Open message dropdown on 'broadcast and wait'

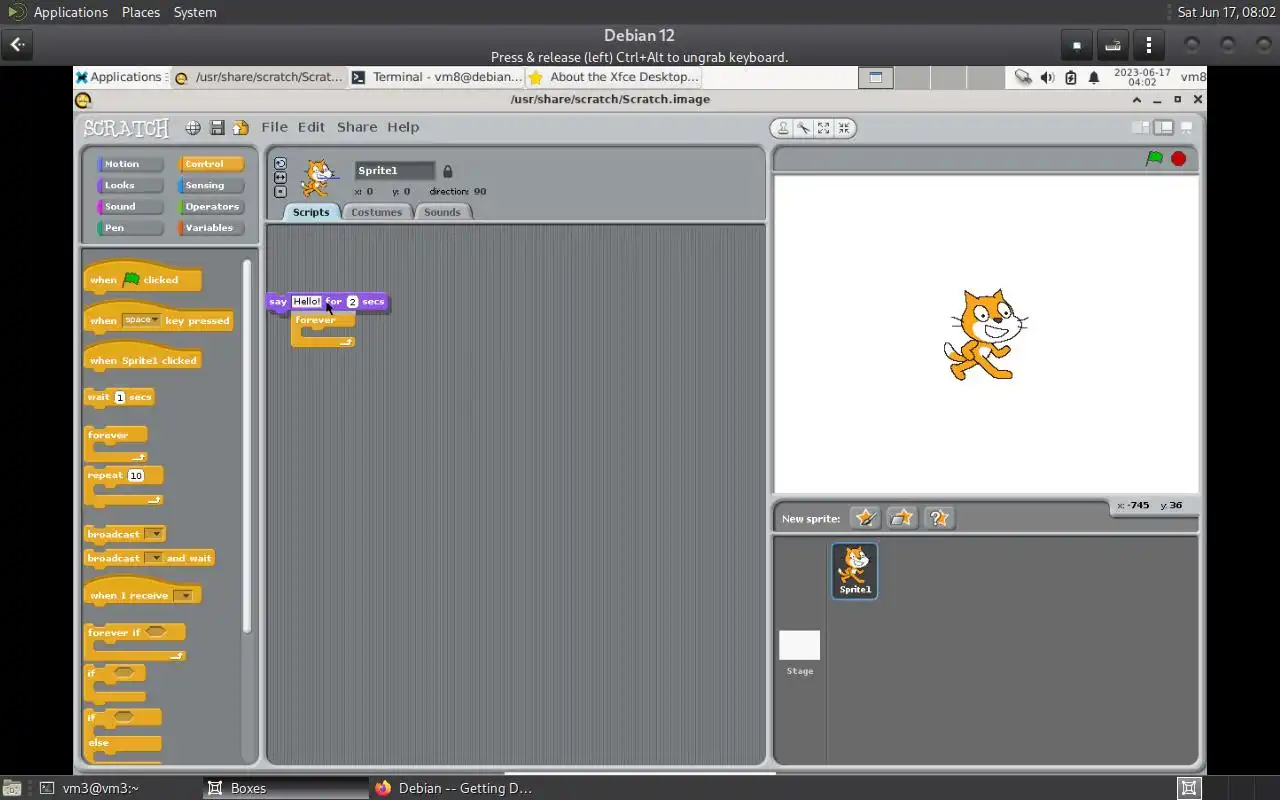coord(153,558)
